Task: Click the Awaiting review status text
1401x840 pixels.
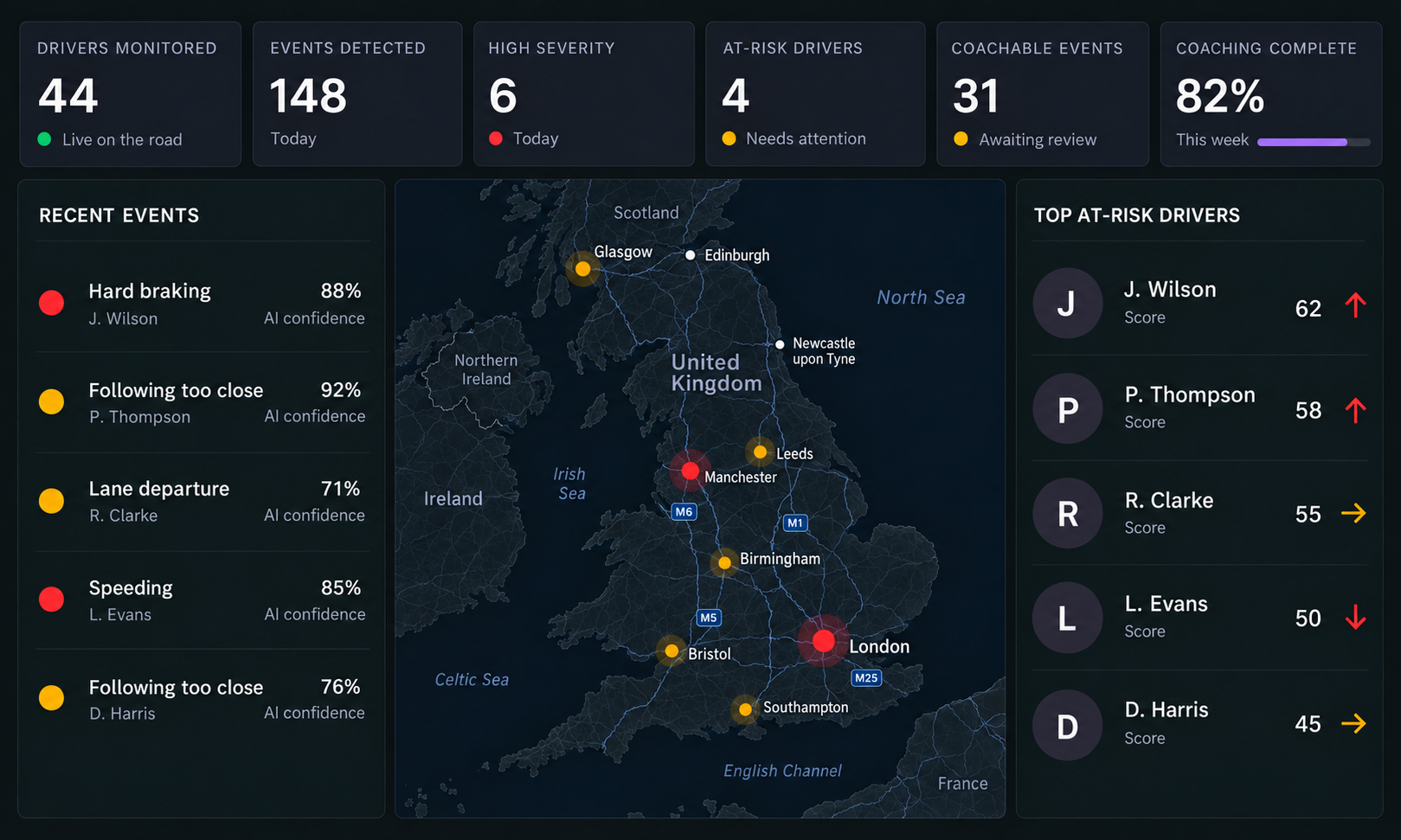Action: pos(1038,139)
